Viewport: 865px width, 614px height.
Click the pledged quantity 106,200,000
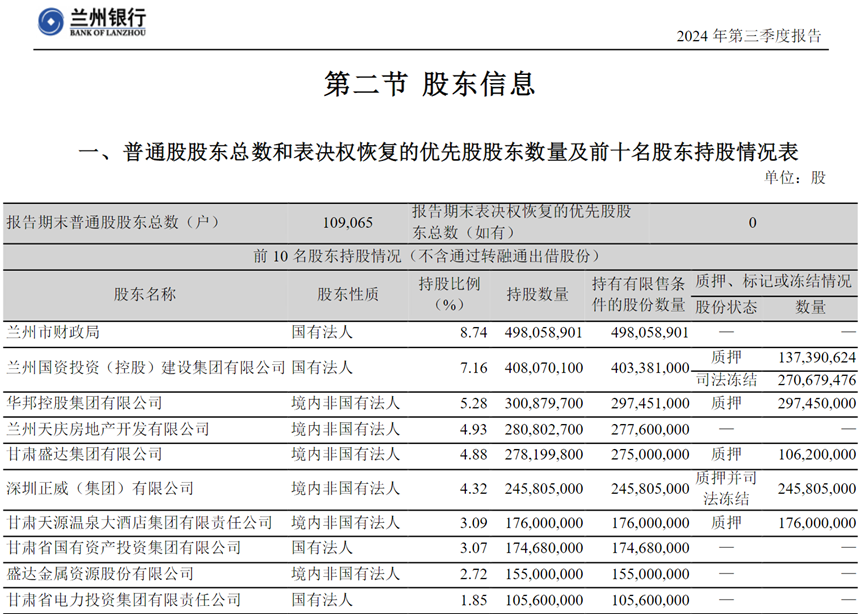point(817,455)
